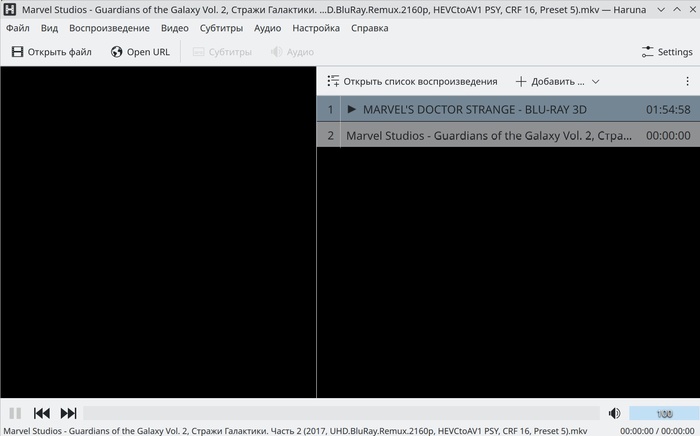Open the Файл menu
The image size is (700, 436).
(x=17, y=28)
